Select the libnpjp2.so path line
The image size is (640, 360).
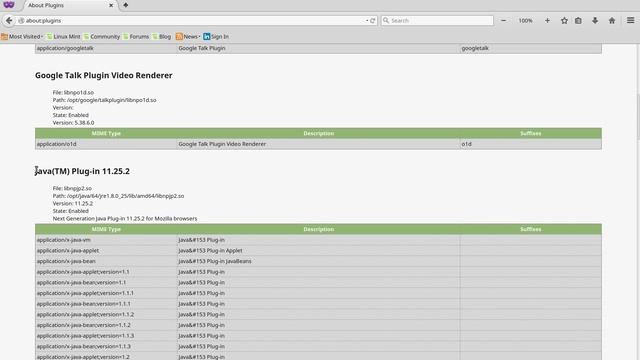click(x=118, y=196)
